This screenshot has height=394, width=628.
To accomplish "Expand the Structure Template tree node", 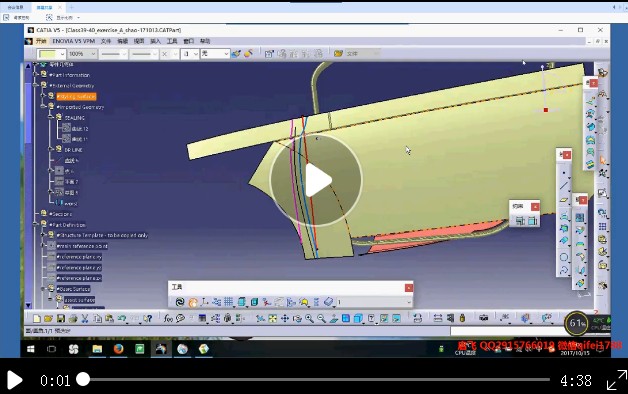I will coord(43,235).
